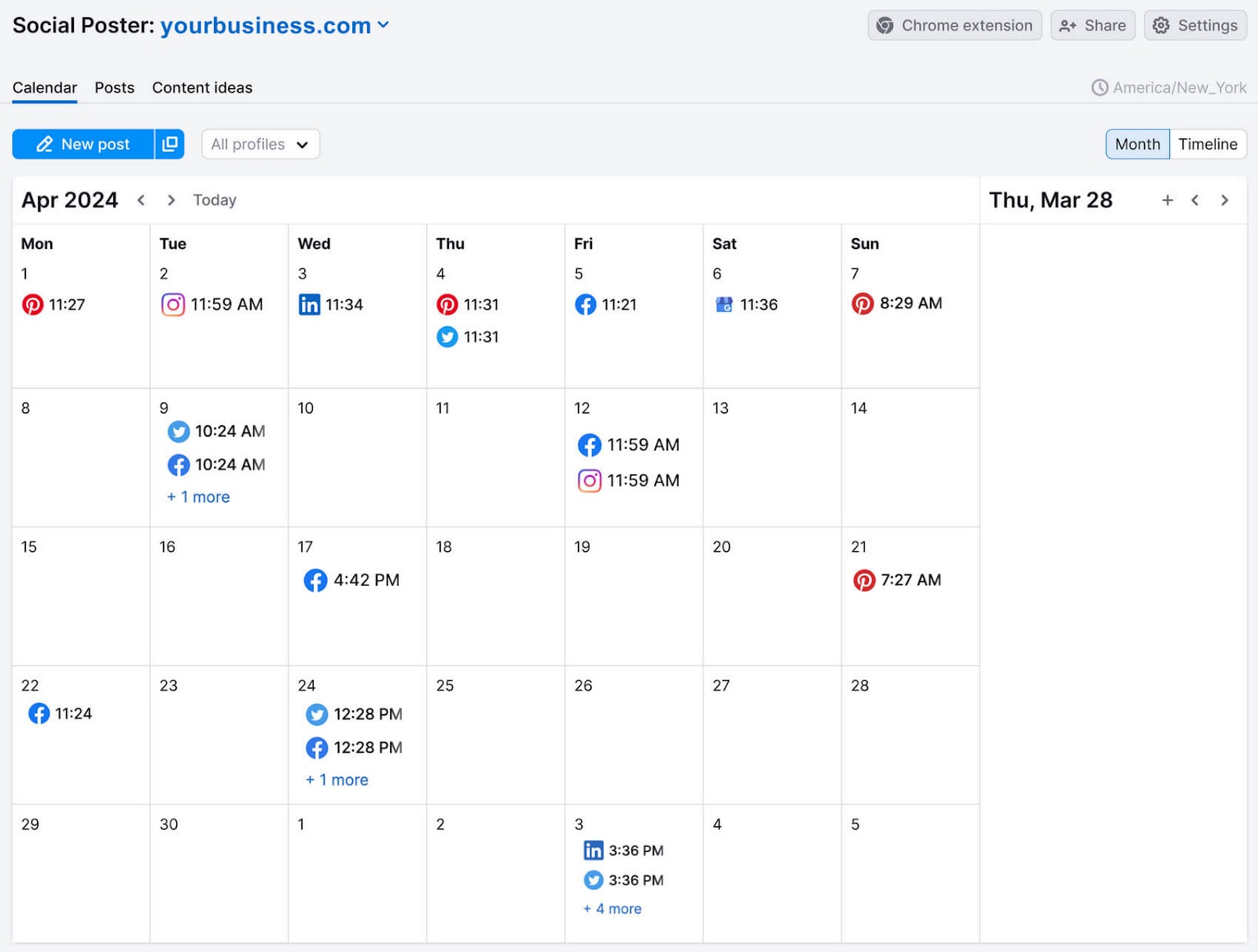Image resolution: width=1258 pixels, height=952 pixels.
Task: Click the duplicate post icon beside New post
Action: [x=170, y=144]
